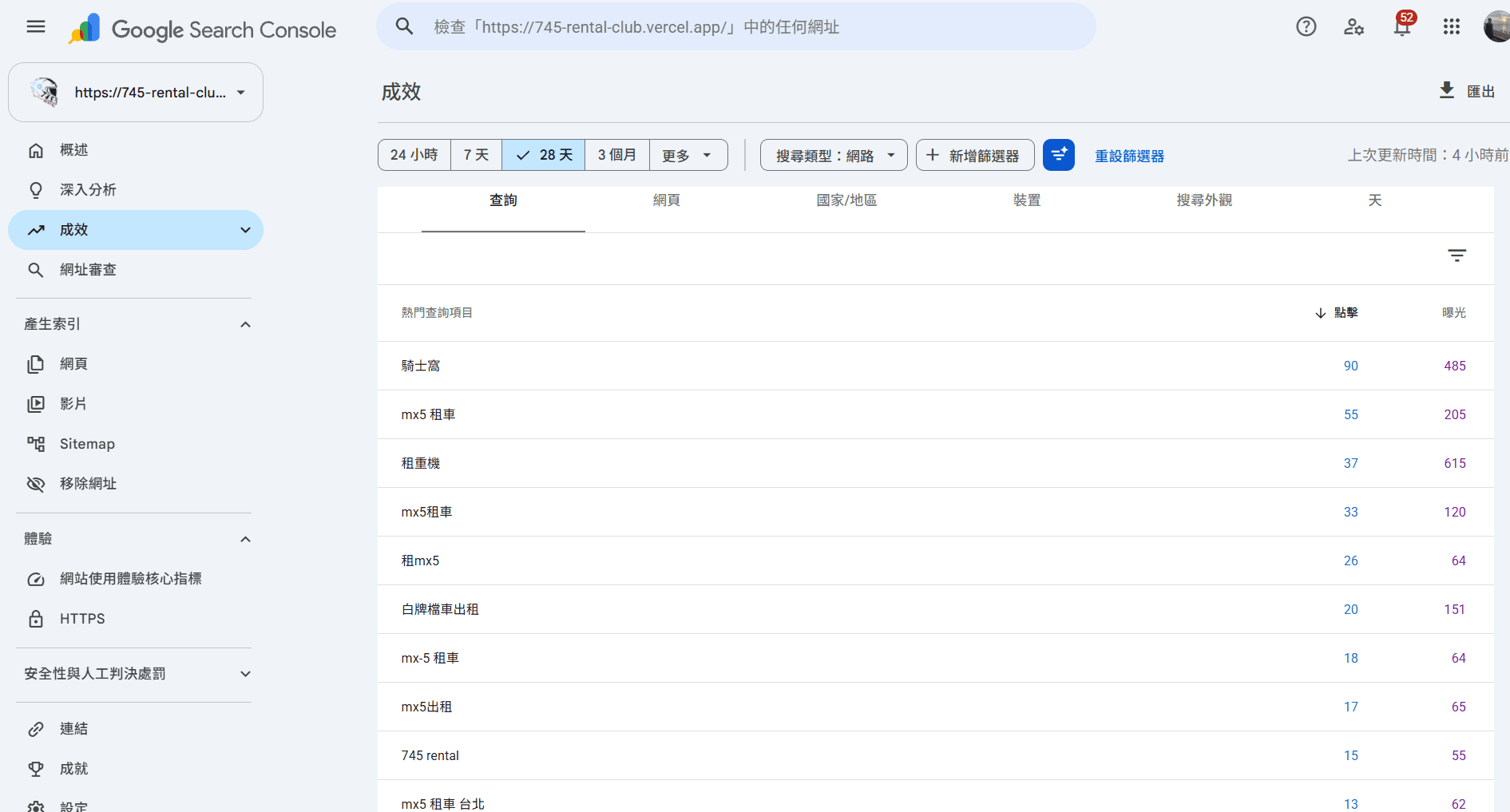
Task: Open 深入分析 in the sidebar
Action: [x=136, y=190]
